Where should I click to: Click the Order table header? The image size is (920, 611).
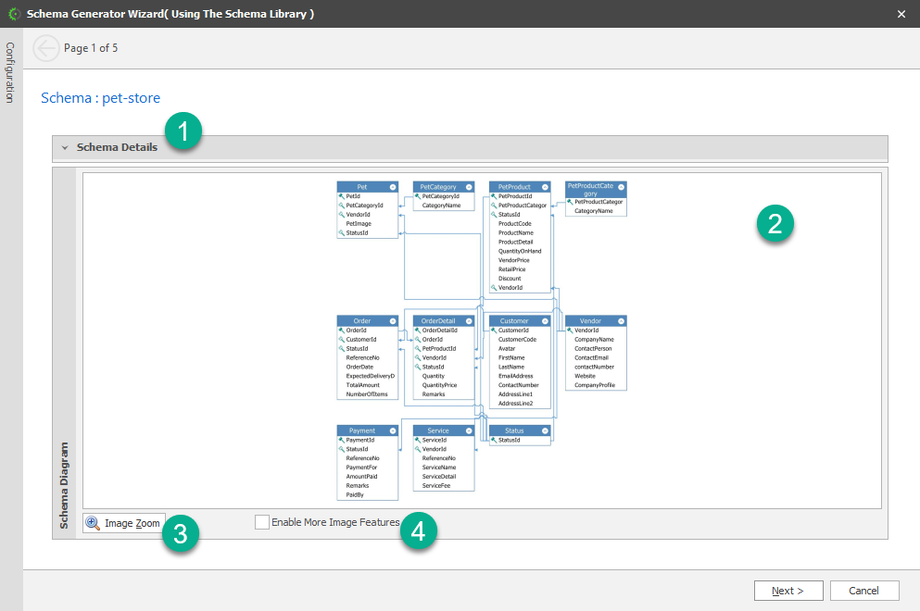click(x=367, y=321)
